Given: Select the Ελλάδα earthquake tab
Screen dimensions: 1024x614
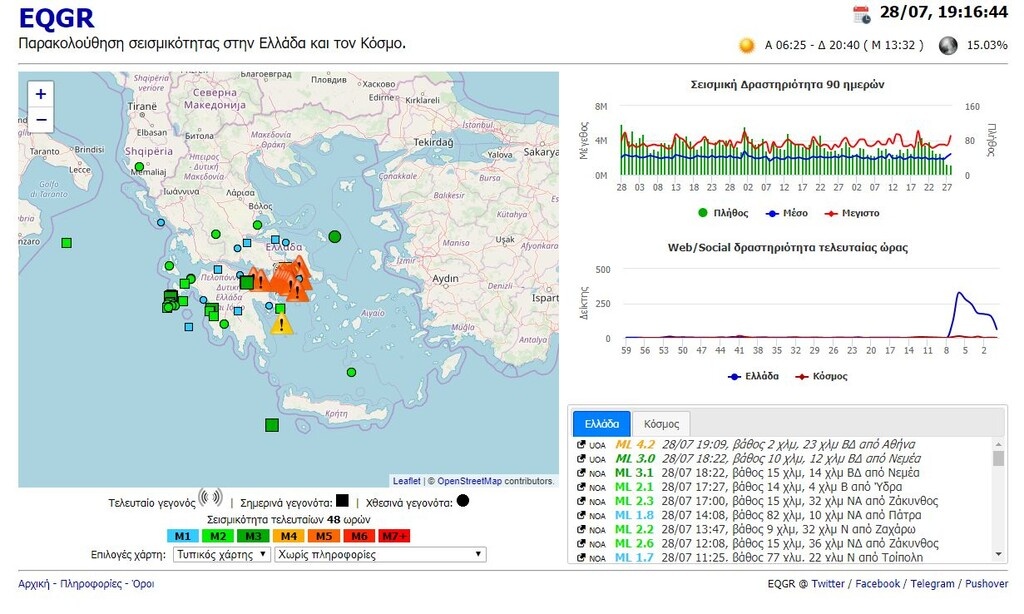Looking at the screenshot, I should [x=604, y=423].
